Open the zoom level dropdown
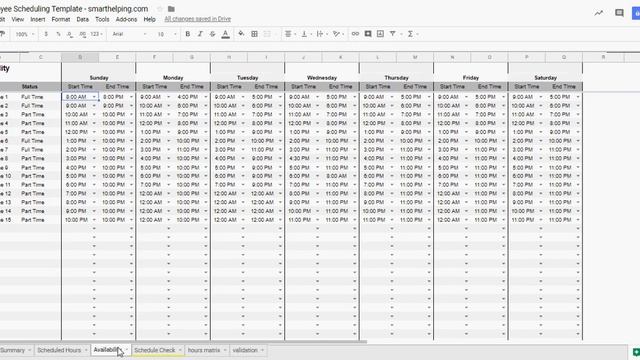 25,34
